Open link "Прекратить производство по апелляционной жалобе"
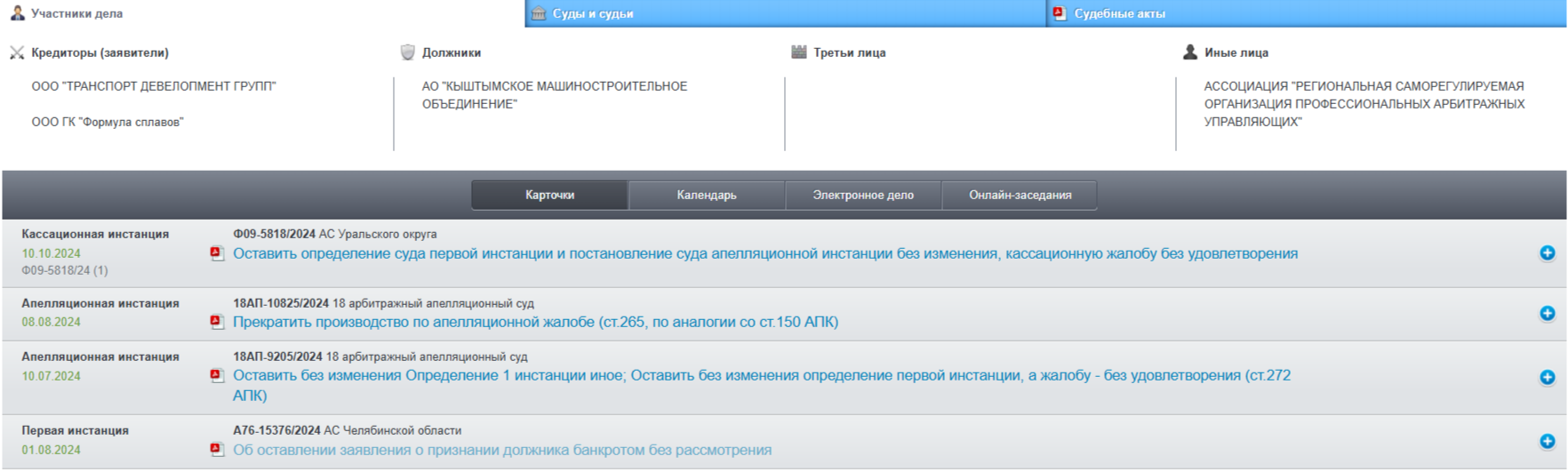 pos(535,322)
